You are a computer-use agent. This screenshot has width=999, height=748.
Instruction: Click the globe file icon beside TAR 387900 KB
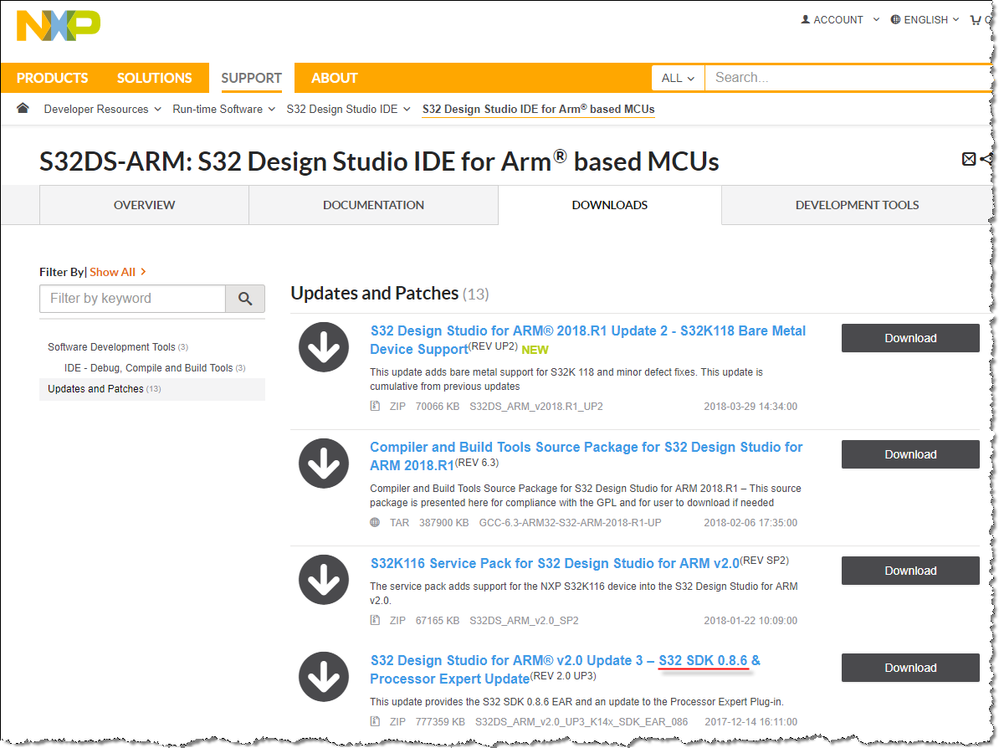pos(375,522)
